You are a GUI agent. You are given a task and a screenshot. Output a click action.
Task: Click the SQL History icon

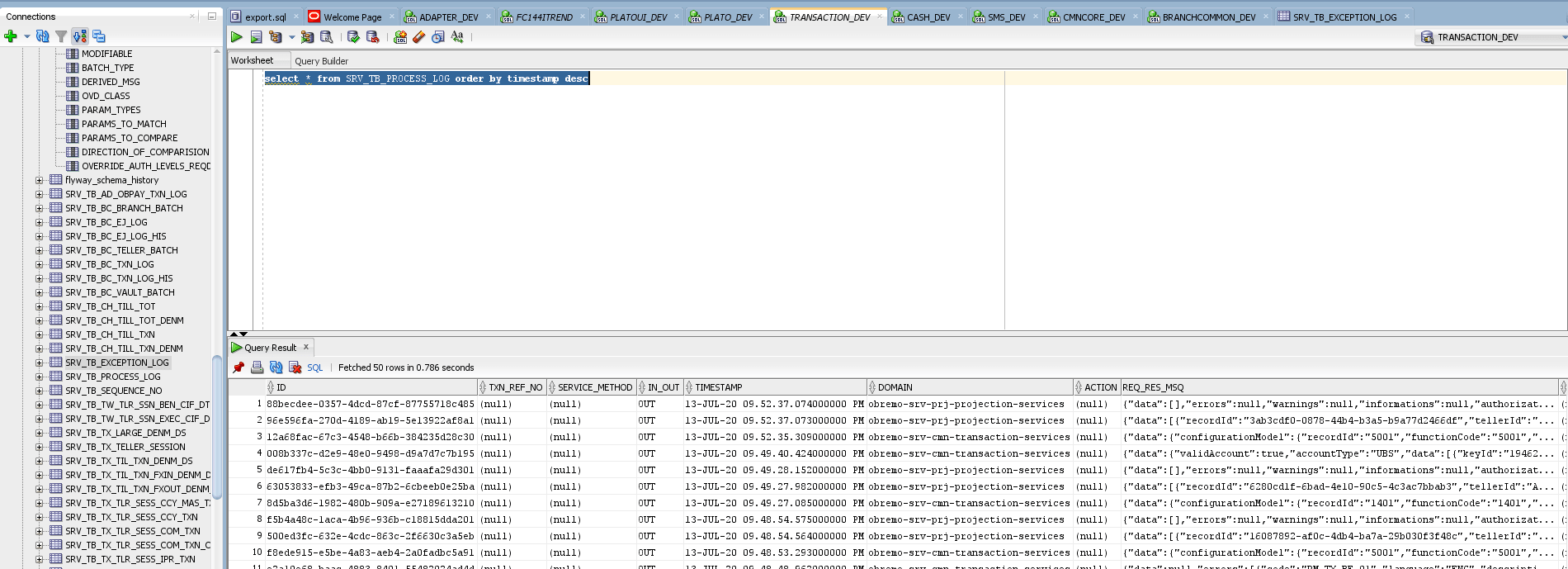click(438, 37)
